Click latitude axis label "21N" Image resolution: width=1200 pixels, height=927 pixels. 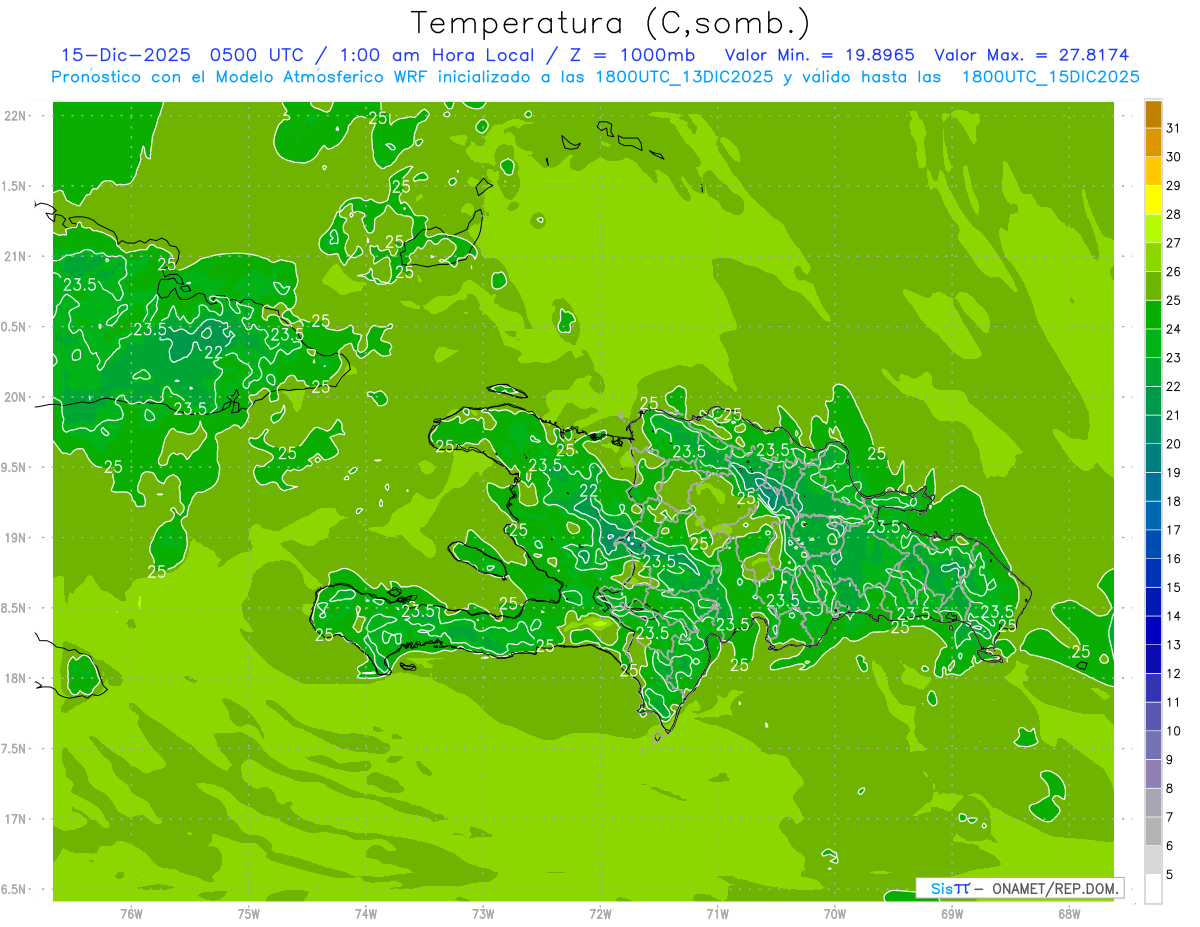[x=17, y=256]
